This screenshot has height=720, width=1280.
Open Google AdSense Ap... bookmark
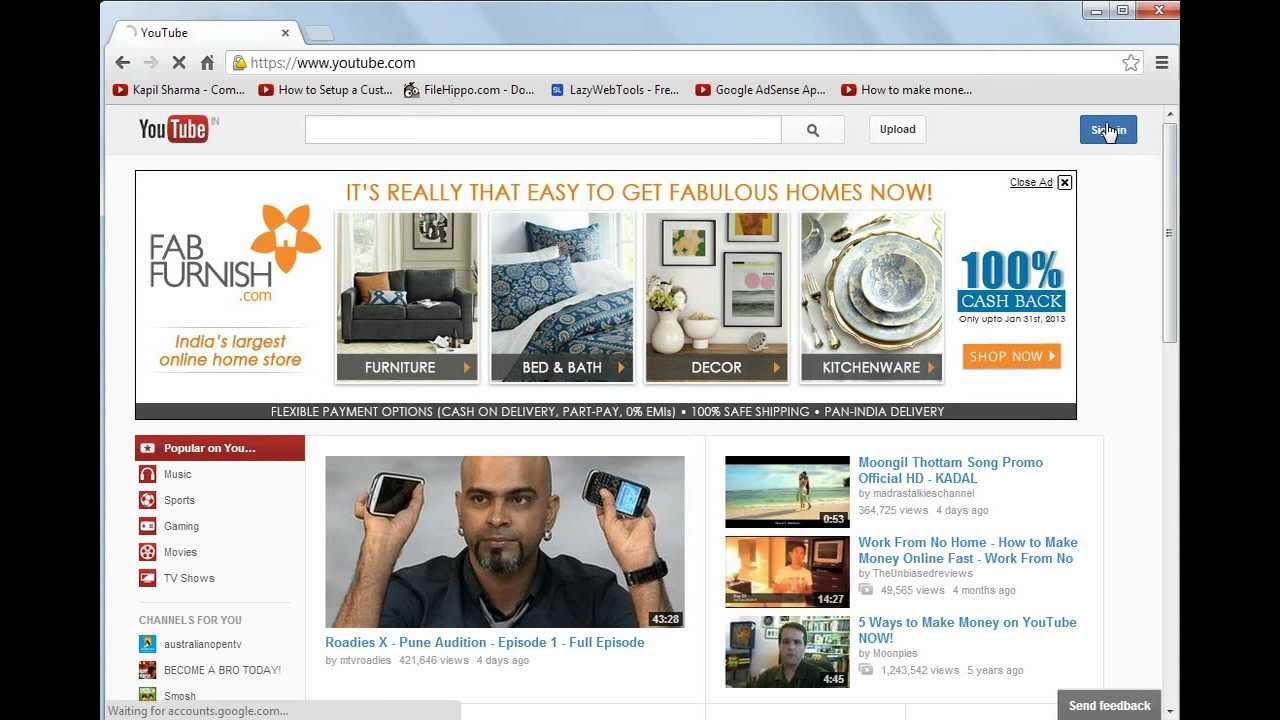tap(761, 90)
